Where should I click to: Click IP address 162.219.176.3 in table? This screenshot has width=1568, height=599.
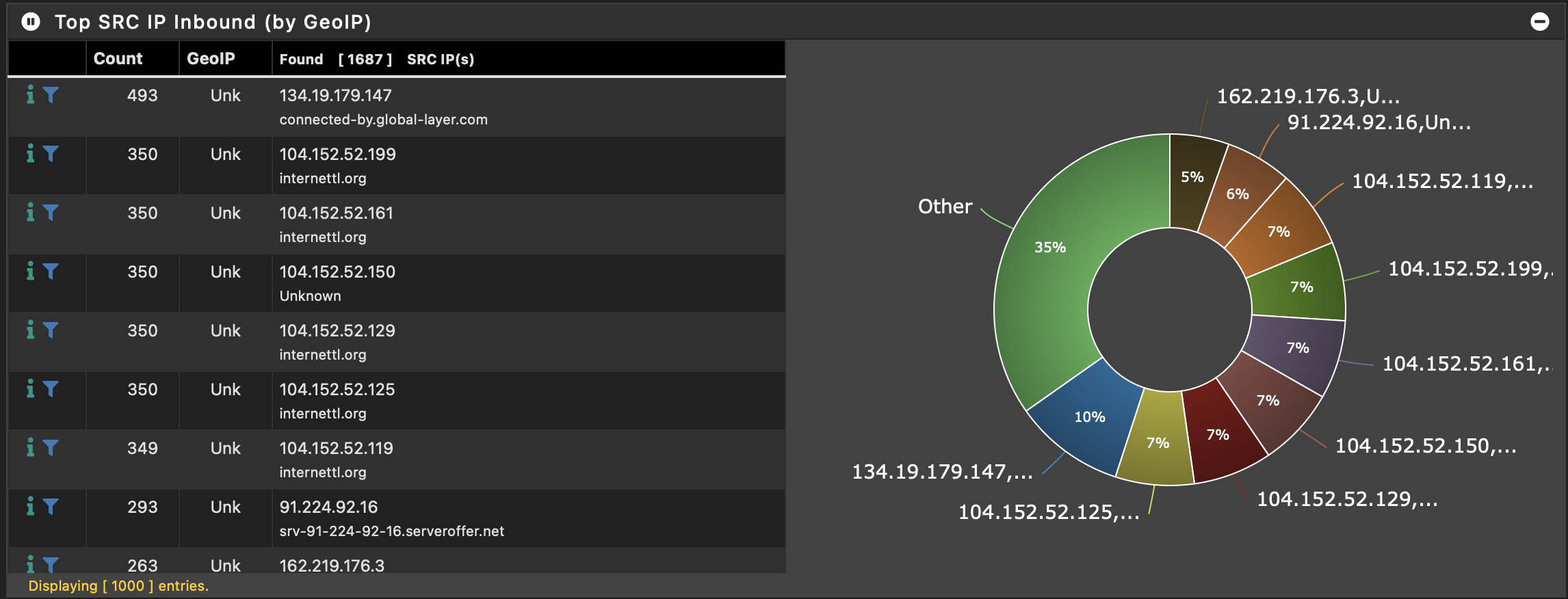(332, 565)
